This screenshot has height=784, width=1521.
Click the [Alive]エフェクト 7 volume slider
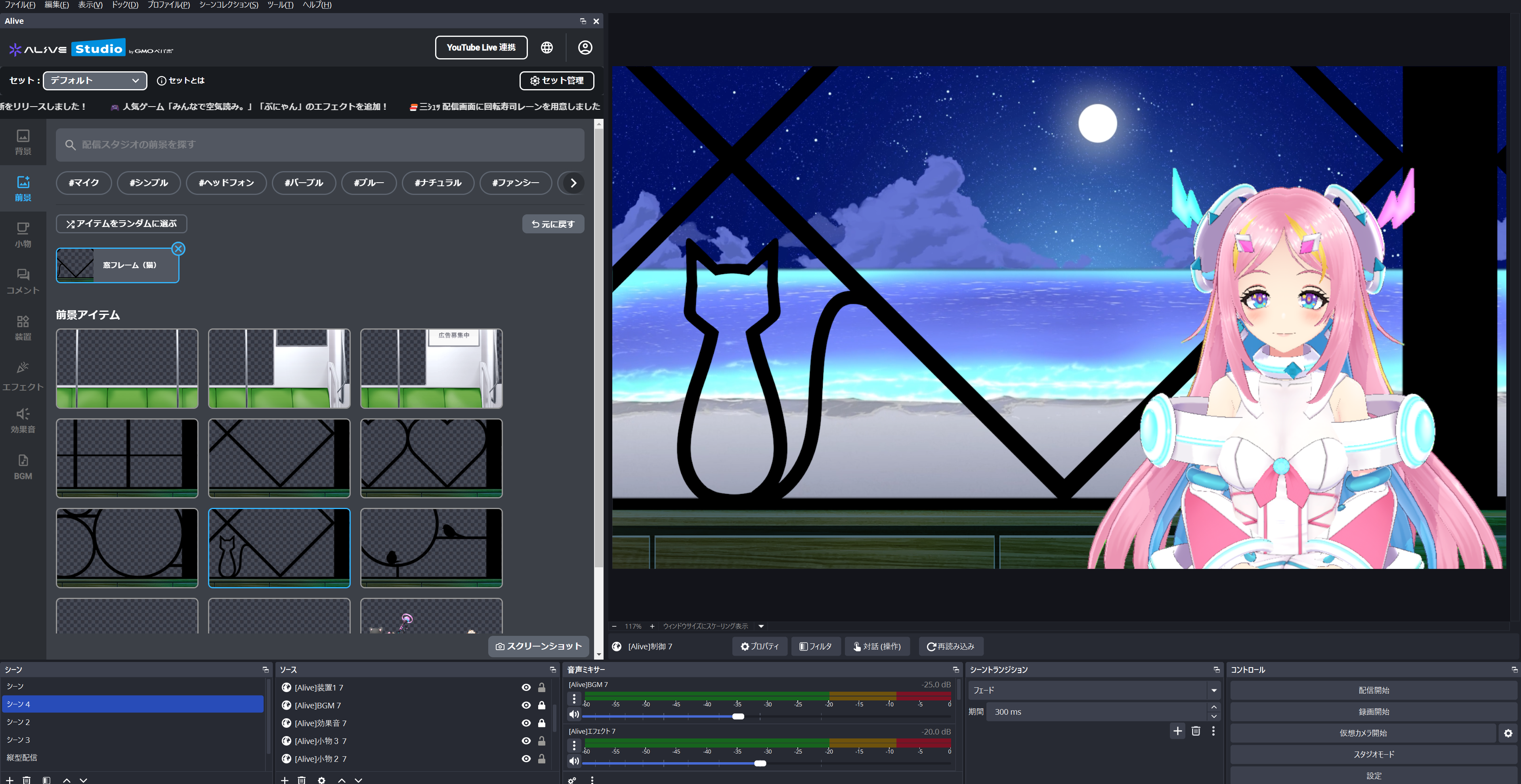point(759,763)
